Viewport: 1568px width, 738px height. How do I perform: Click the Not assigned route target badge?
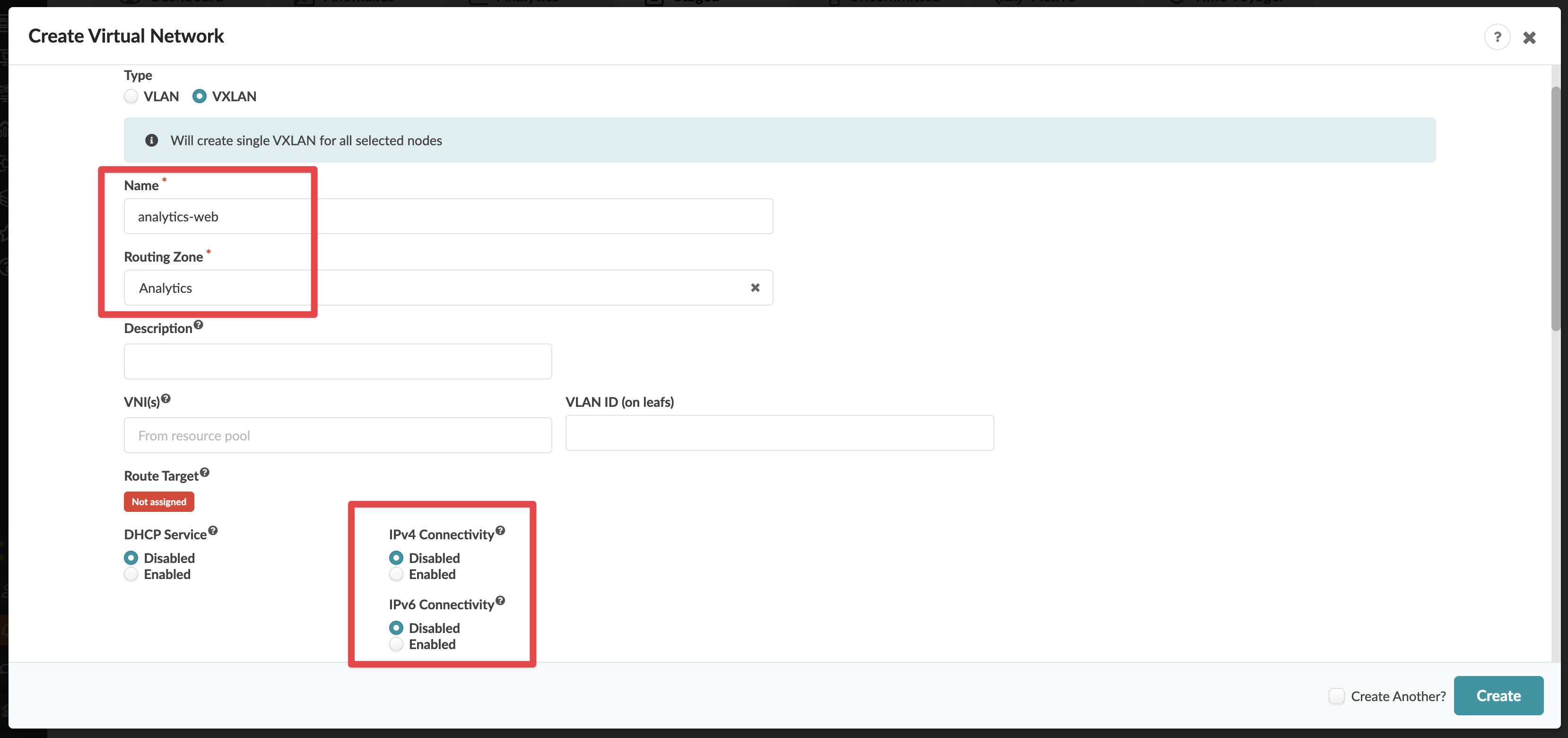[159, 502]
